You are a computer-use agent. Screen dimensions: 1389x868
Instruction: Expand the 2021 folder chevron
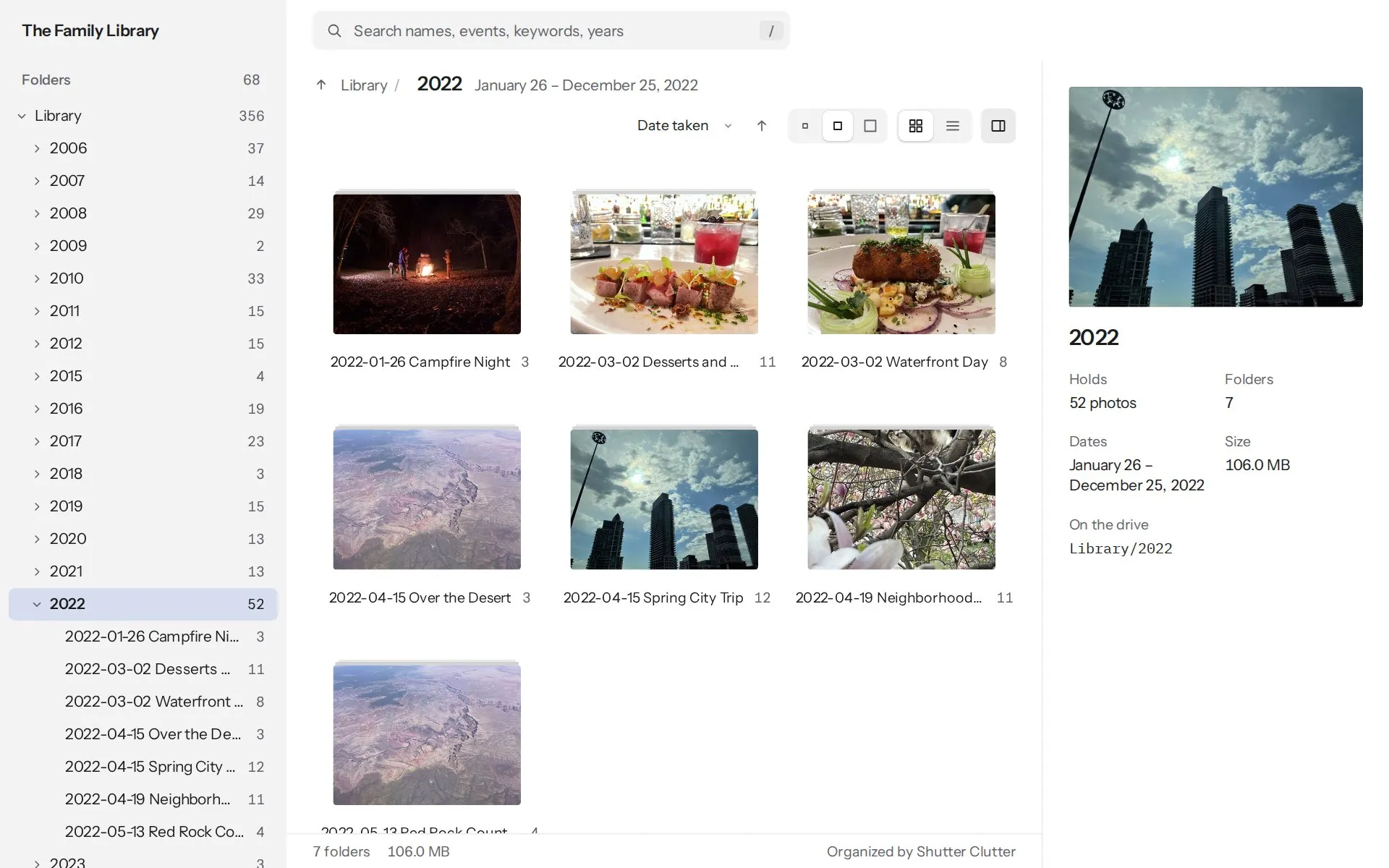pos(37,571)
